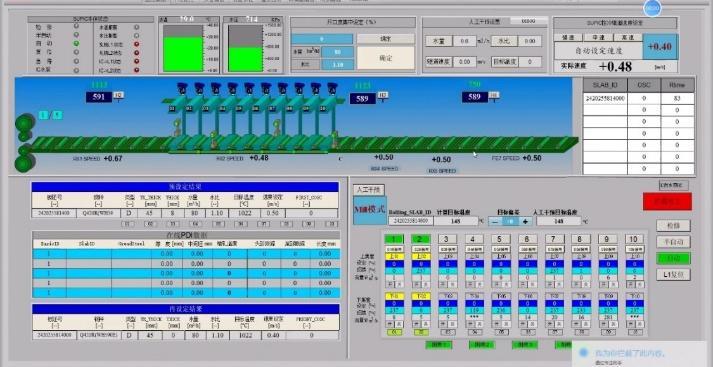Viewport: 713px width, 367px height.
Task: Click the 人工干预目标温度 input field
Action: pyautogui.click(x=558, y=221)
